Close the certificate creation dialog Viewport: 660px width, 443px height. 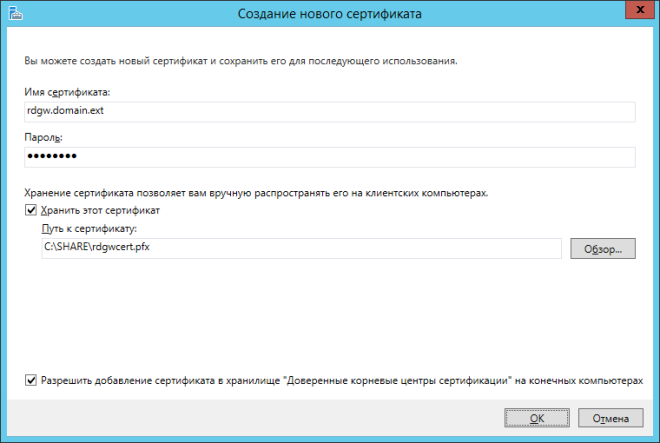637,11
